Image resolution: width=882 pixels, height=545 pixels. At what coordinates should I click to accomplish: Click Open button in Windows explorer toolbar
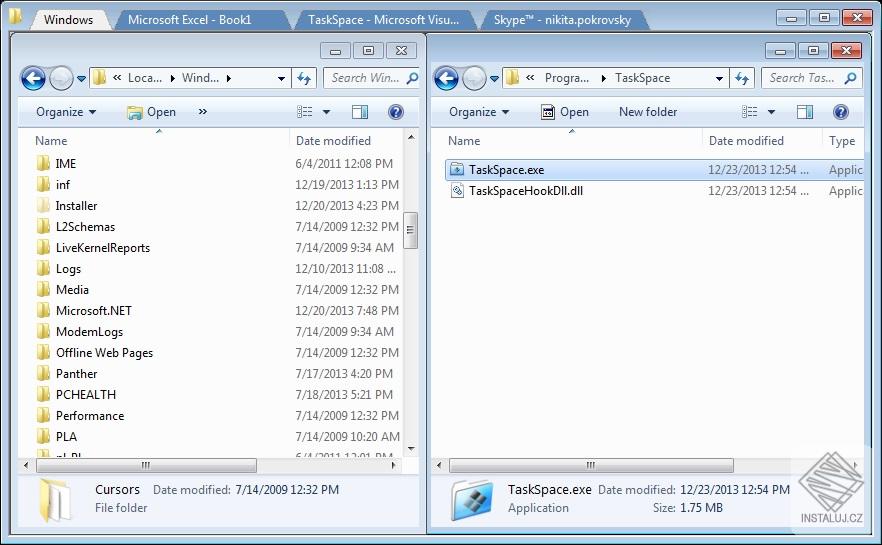point(151,112)
